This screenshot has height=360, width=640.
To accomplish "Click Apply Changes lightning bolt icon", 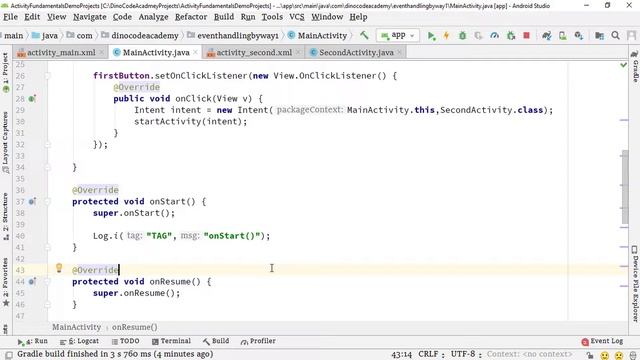I will coord(446,36).
